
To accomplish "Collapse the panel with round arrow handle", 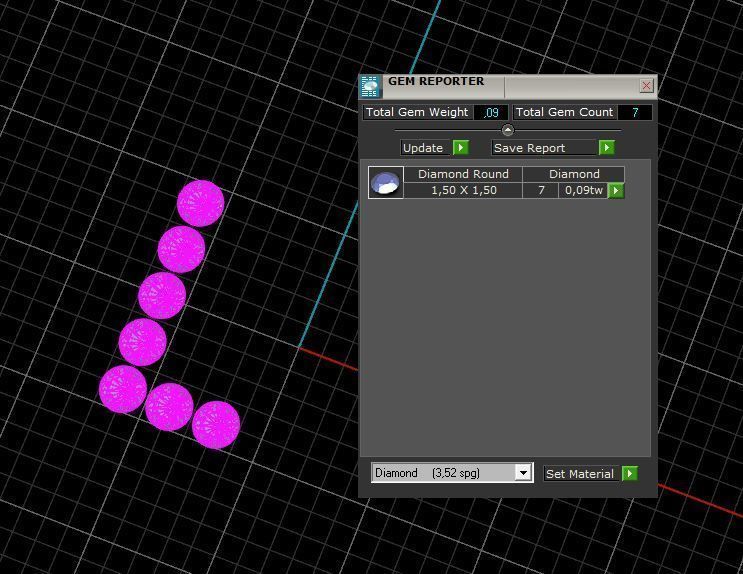I will (x=507, y=130).
